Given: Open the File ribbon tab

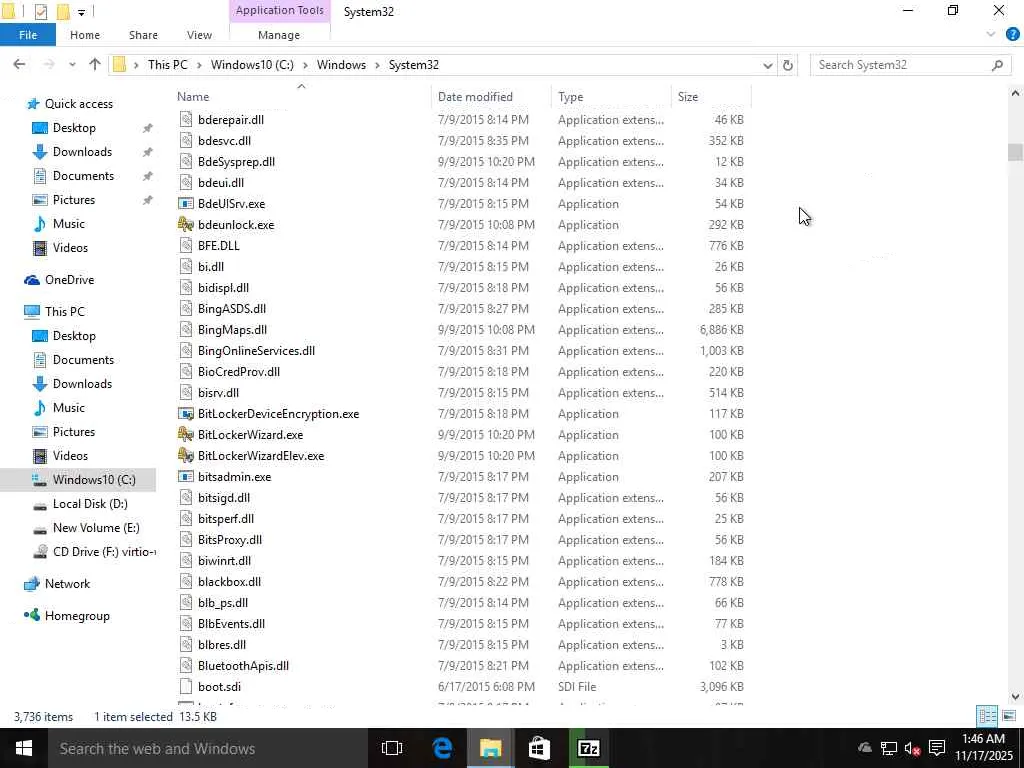Looking at the screenshot, I should (28, 35).
